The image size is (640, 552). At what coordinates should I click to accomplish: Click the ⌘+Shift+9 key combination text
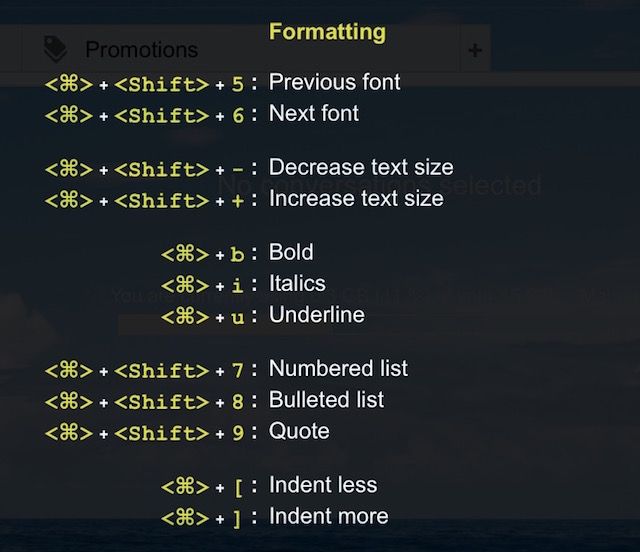[x=145, y=433]
